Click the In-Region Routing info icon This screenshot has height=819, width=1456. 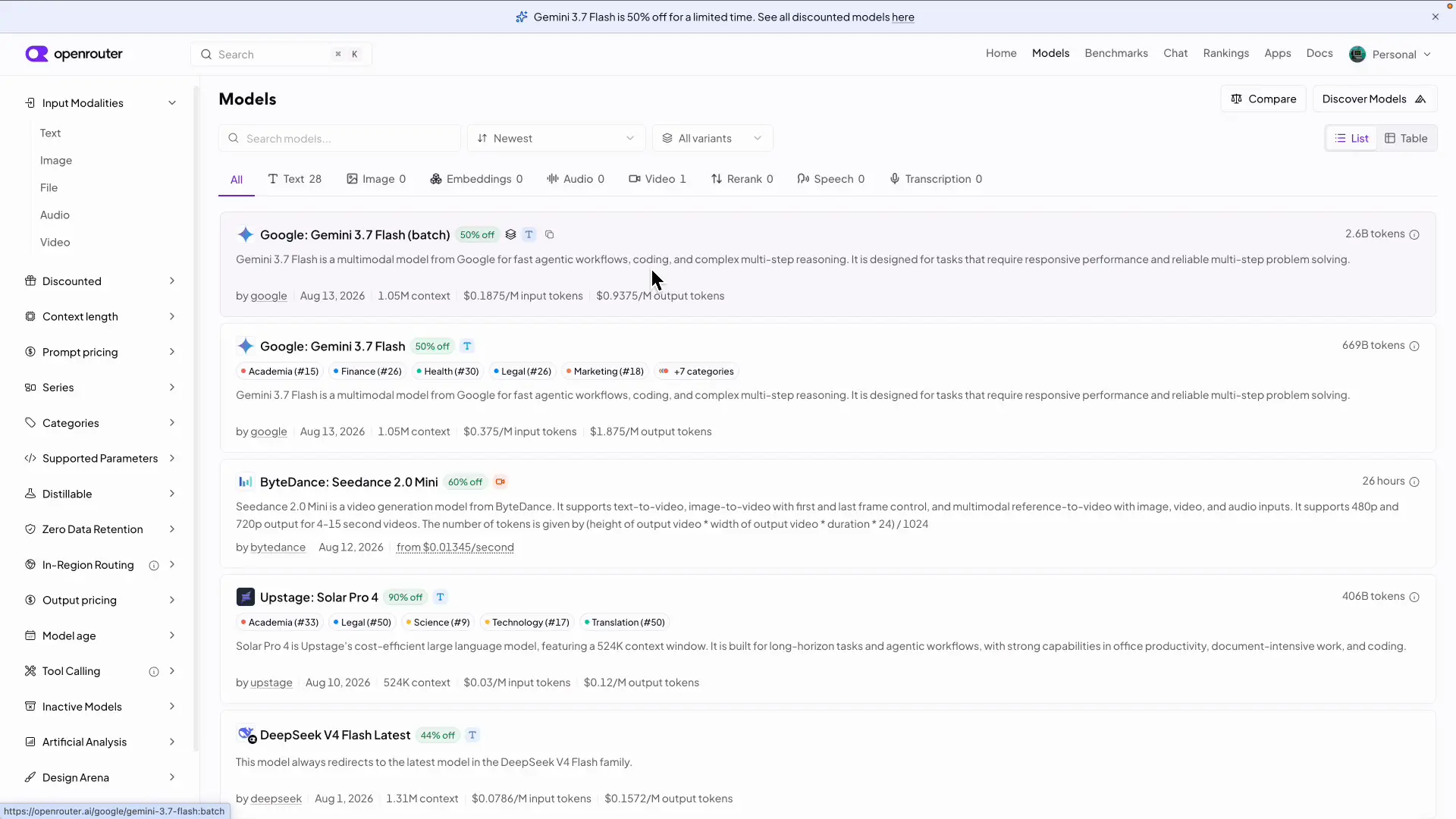[154, 565]
